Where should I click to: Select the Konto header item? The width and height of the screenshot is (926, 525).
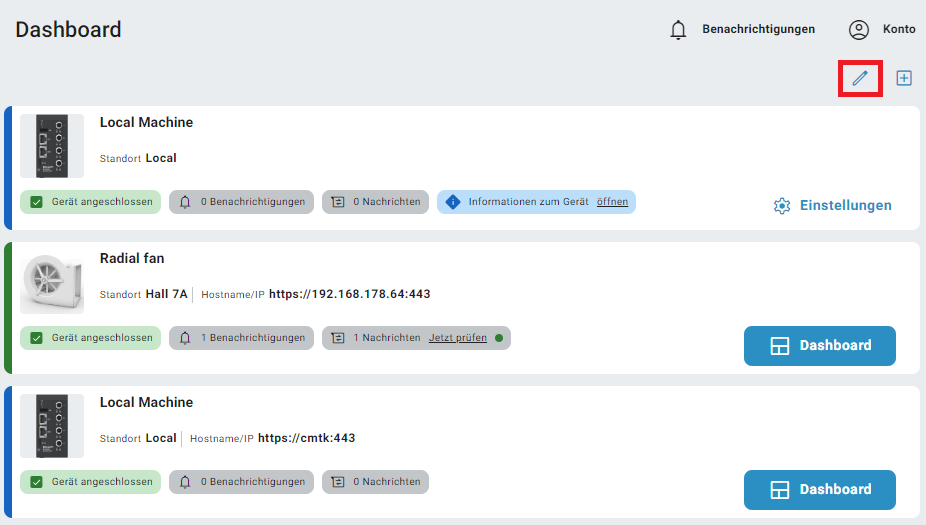pos(898,30)
